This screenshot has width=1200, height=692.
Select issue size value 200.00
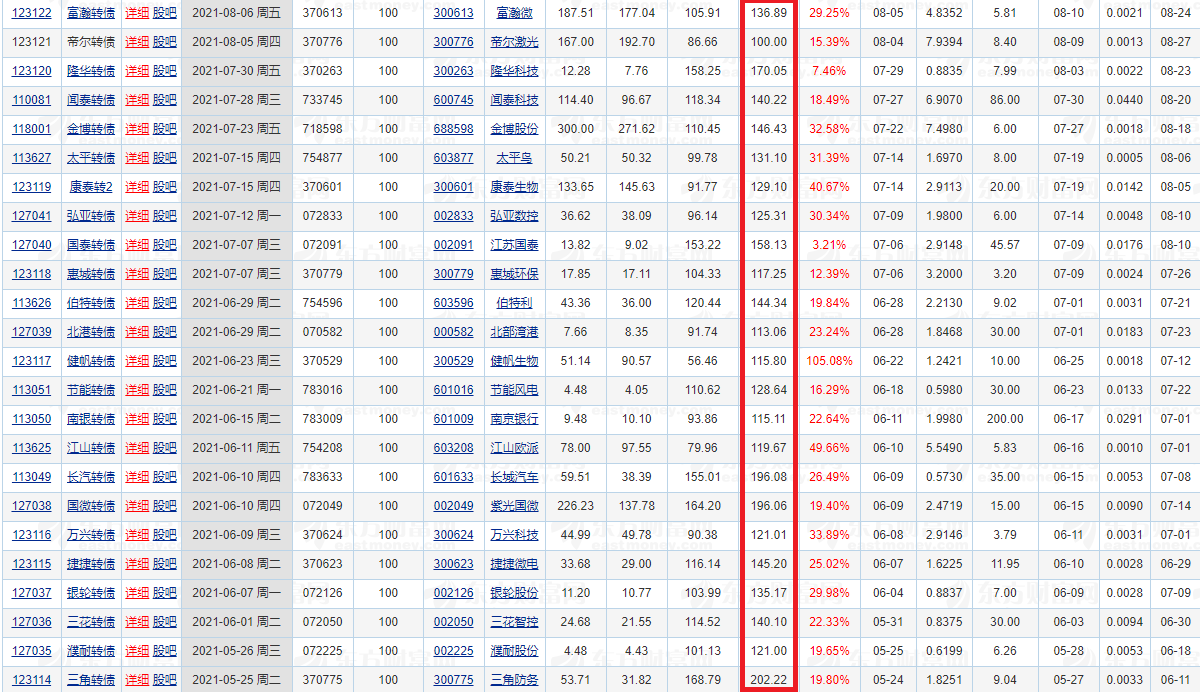point(1005,419)
